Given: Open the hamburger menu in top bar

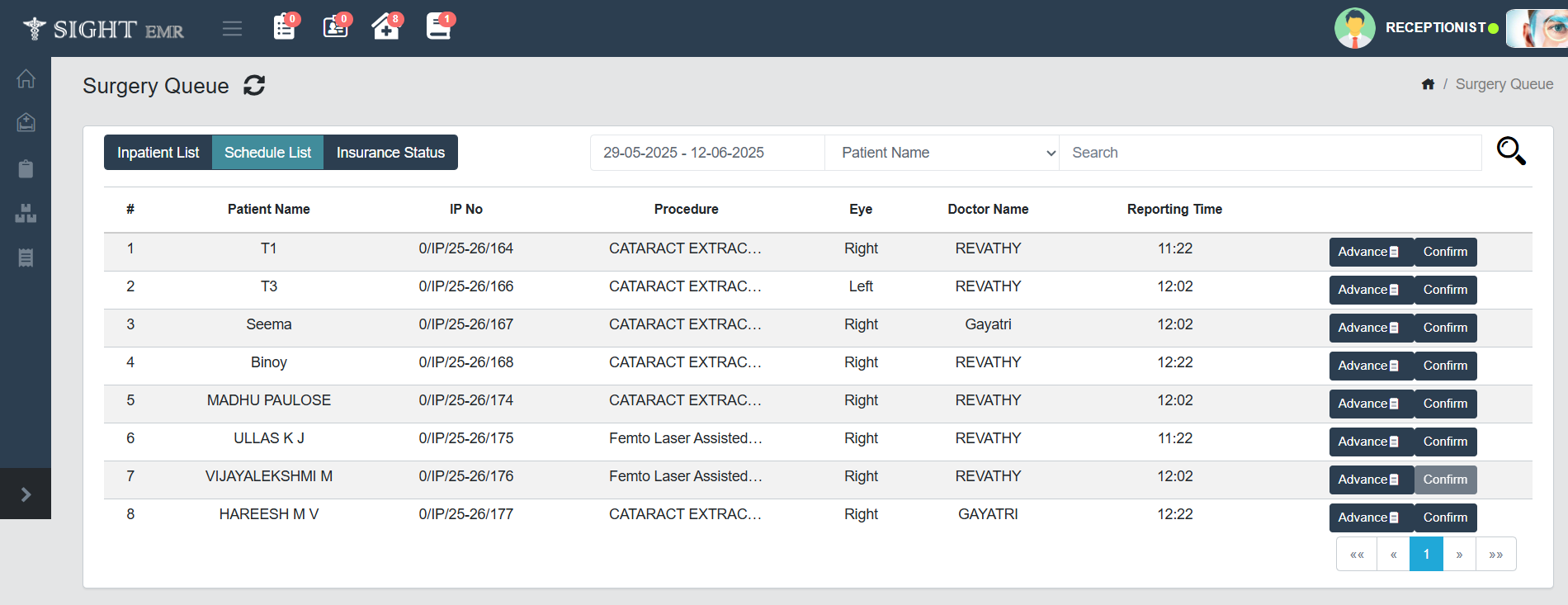Looking at the screenshot, I should point(232,29).
